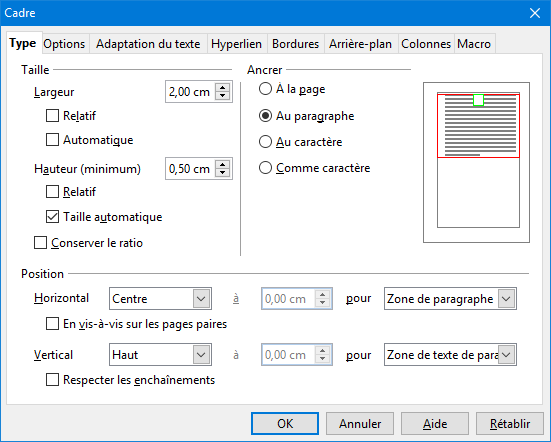551x442 pixels.
Task: Click the green anchor square in preview
Action: click(478, 100)
